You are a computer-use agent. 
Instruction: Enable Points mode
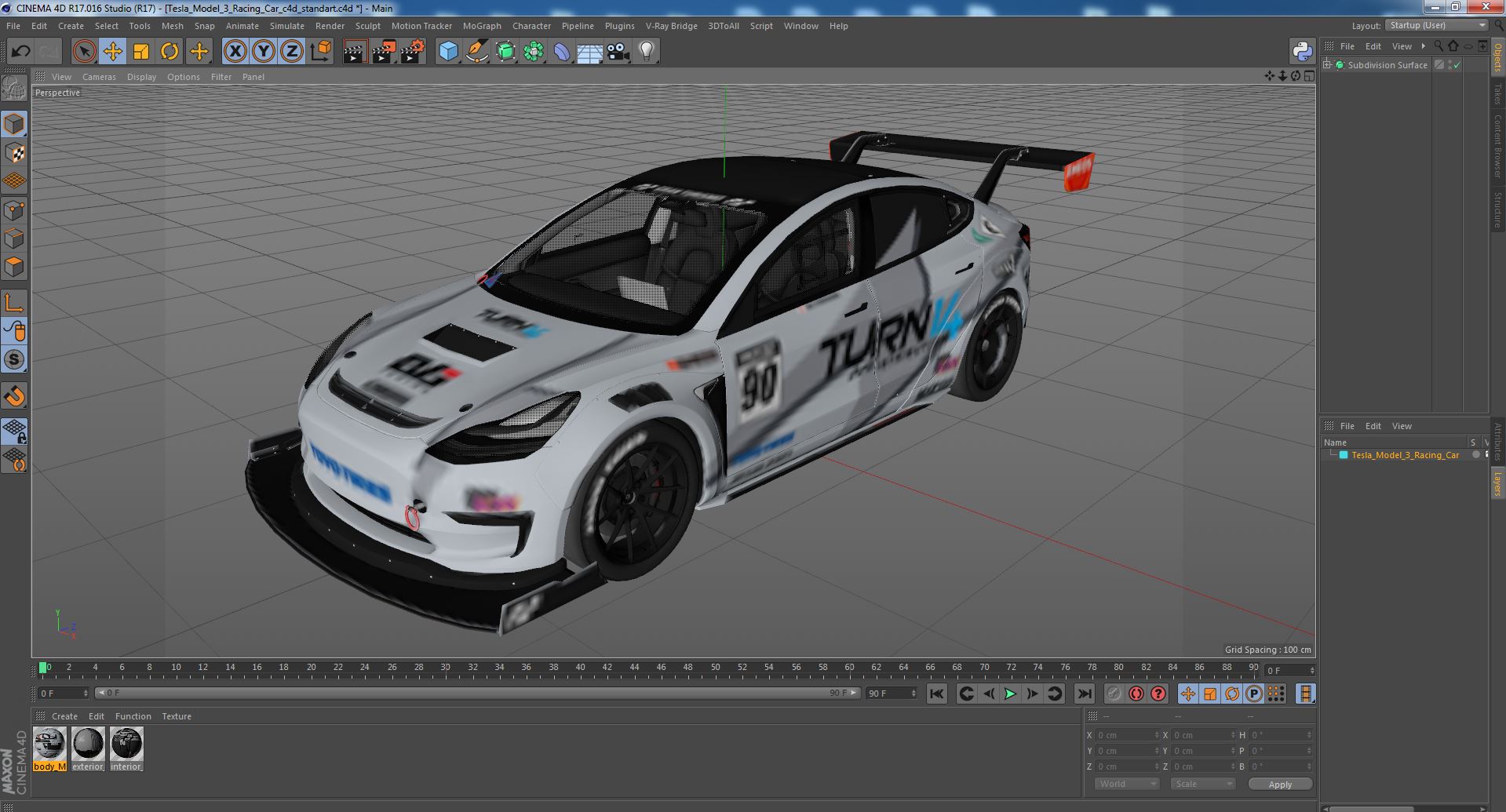(14, 210)
